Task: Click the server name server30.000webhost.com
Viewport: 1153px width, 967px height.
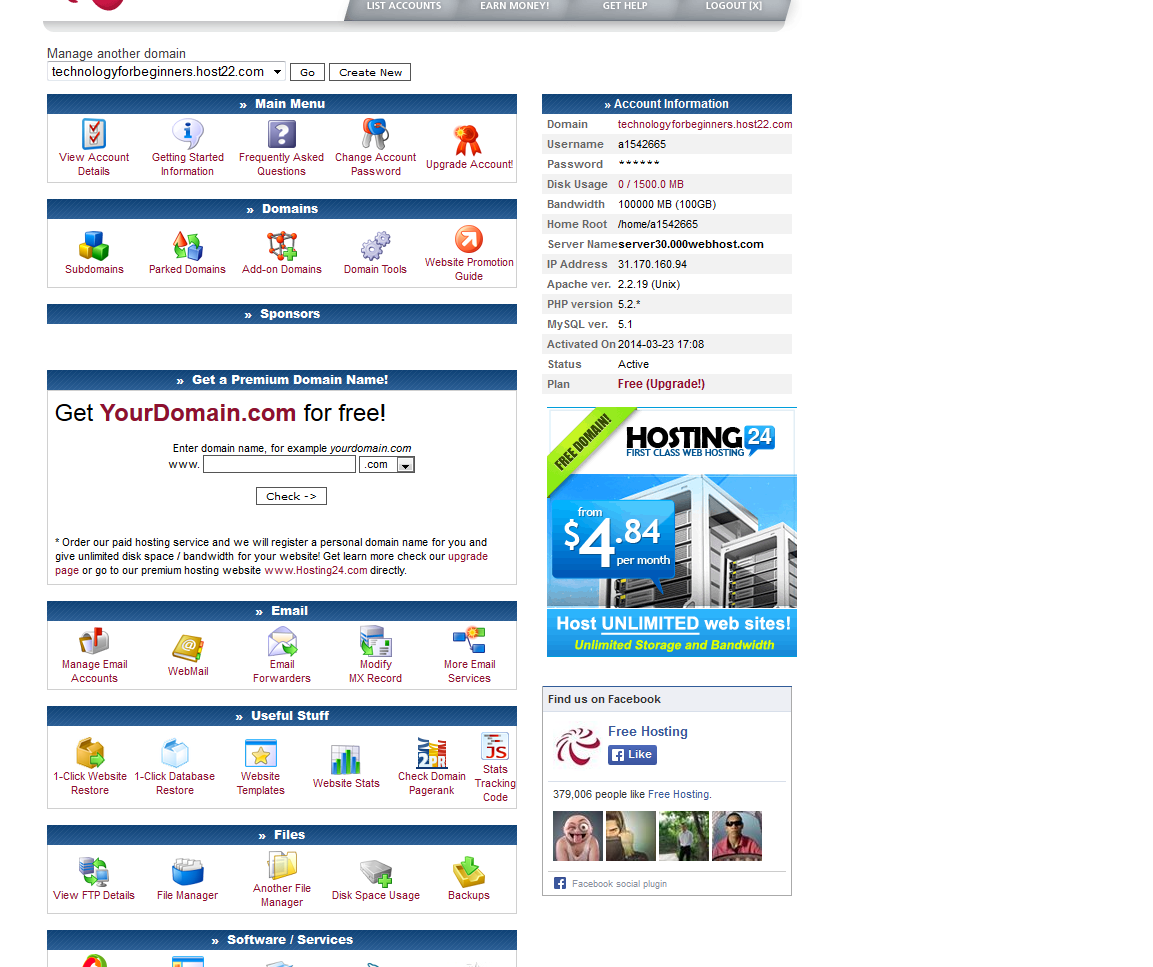Action: tap(690, 244)
